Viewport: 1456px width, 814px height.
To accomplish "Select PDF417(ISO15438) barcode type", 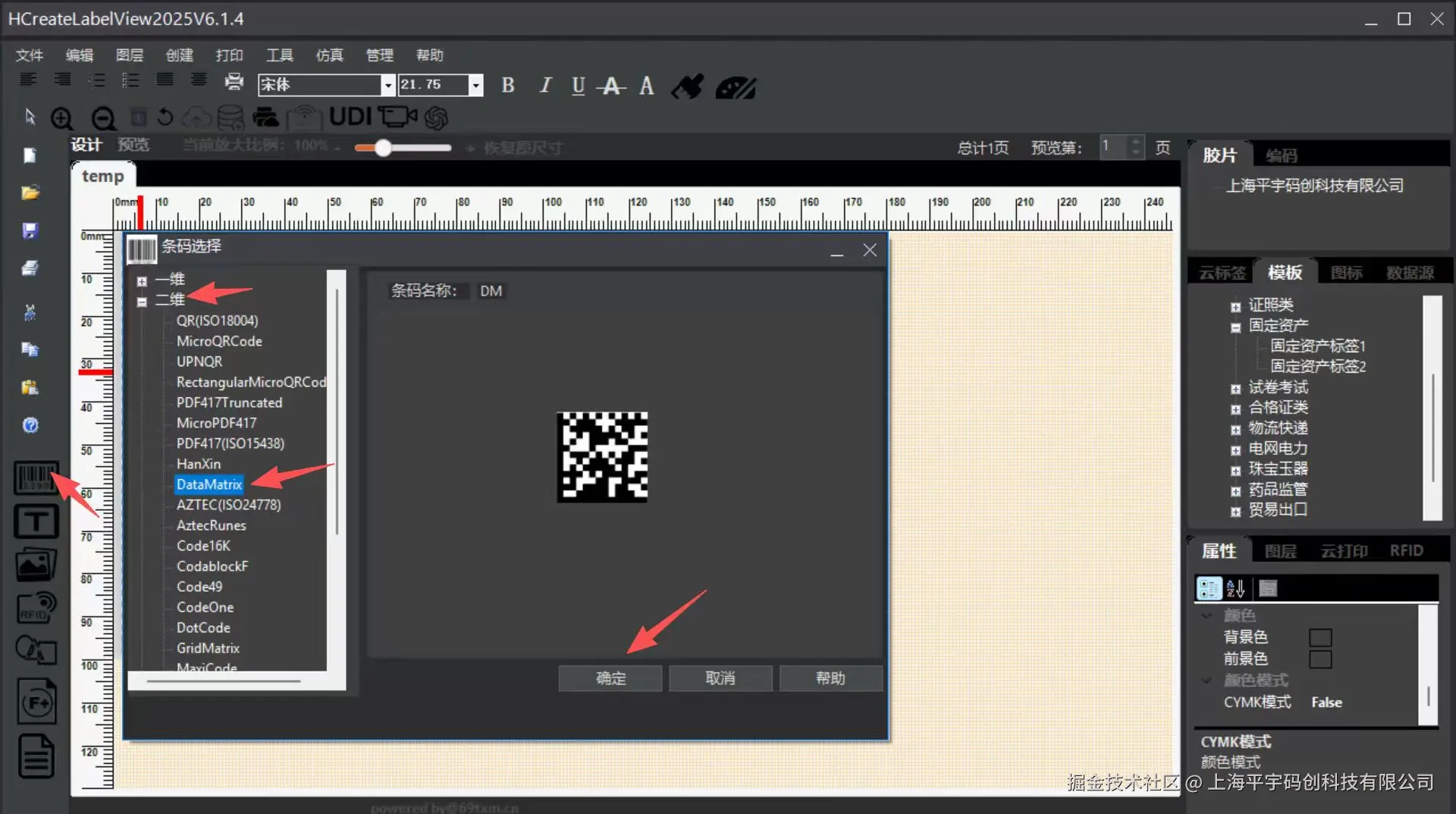I will click(x=231, y=443).
